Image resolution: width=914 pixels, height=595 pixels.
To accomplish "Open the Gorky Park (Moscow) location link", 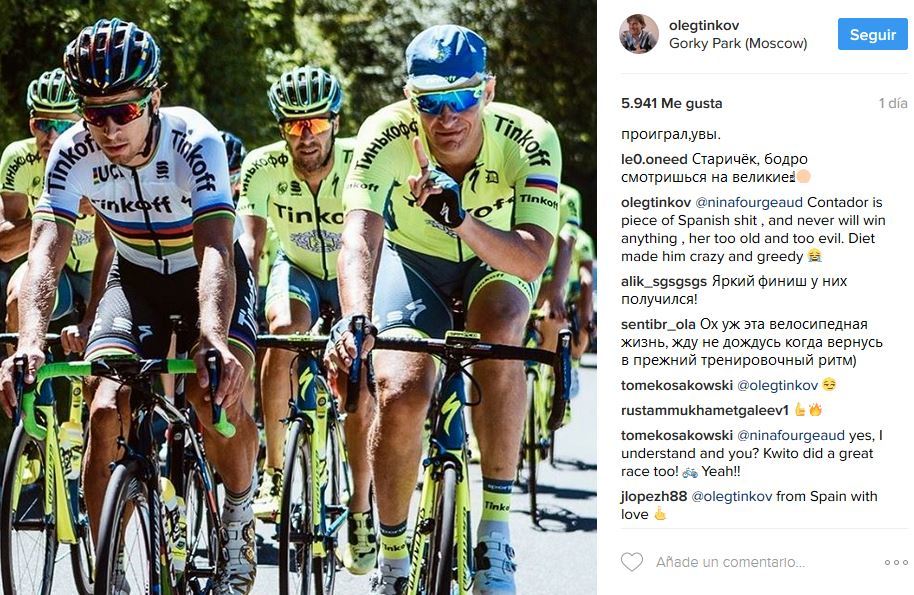I will pos(738,44).
